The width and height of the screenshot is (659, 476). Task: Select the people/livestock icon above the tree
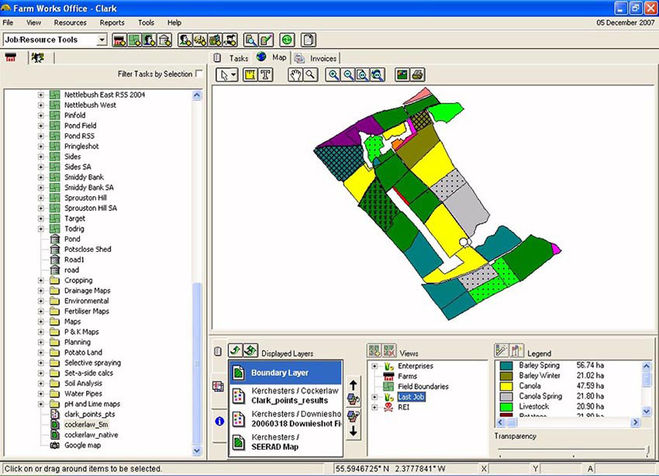coord(38,58)
